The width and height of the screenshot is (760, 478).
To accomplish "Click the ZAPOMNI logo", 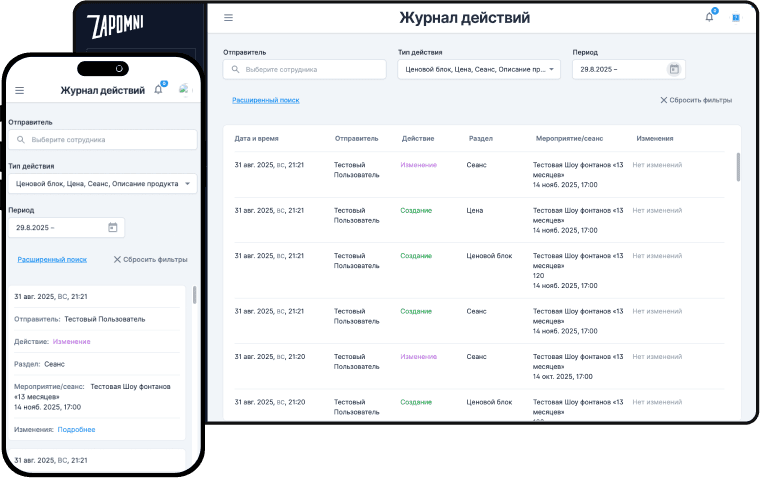I will point(116,25).
